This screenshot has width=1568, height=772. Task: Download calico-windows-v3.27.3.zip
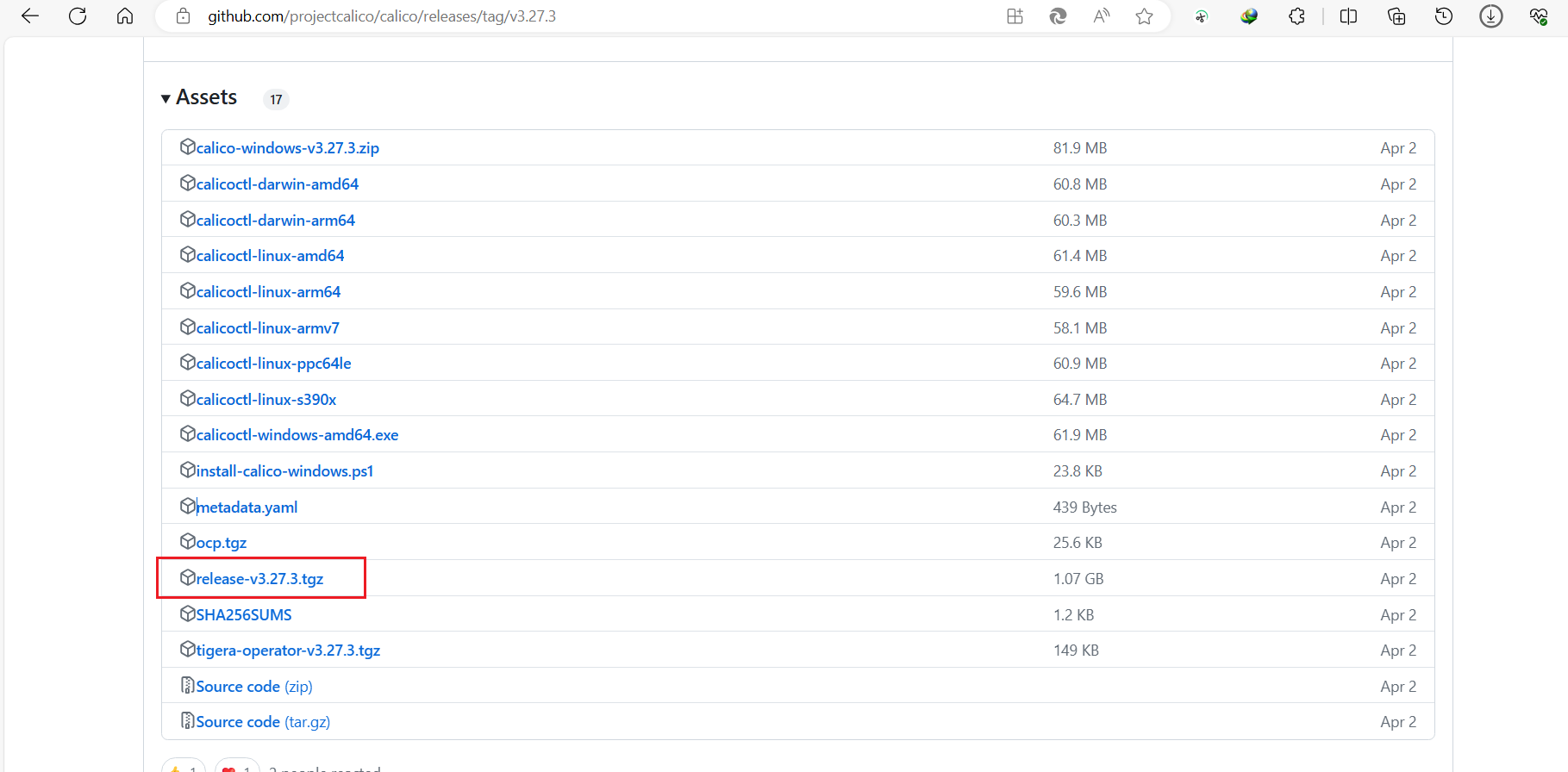coord(288,148)
